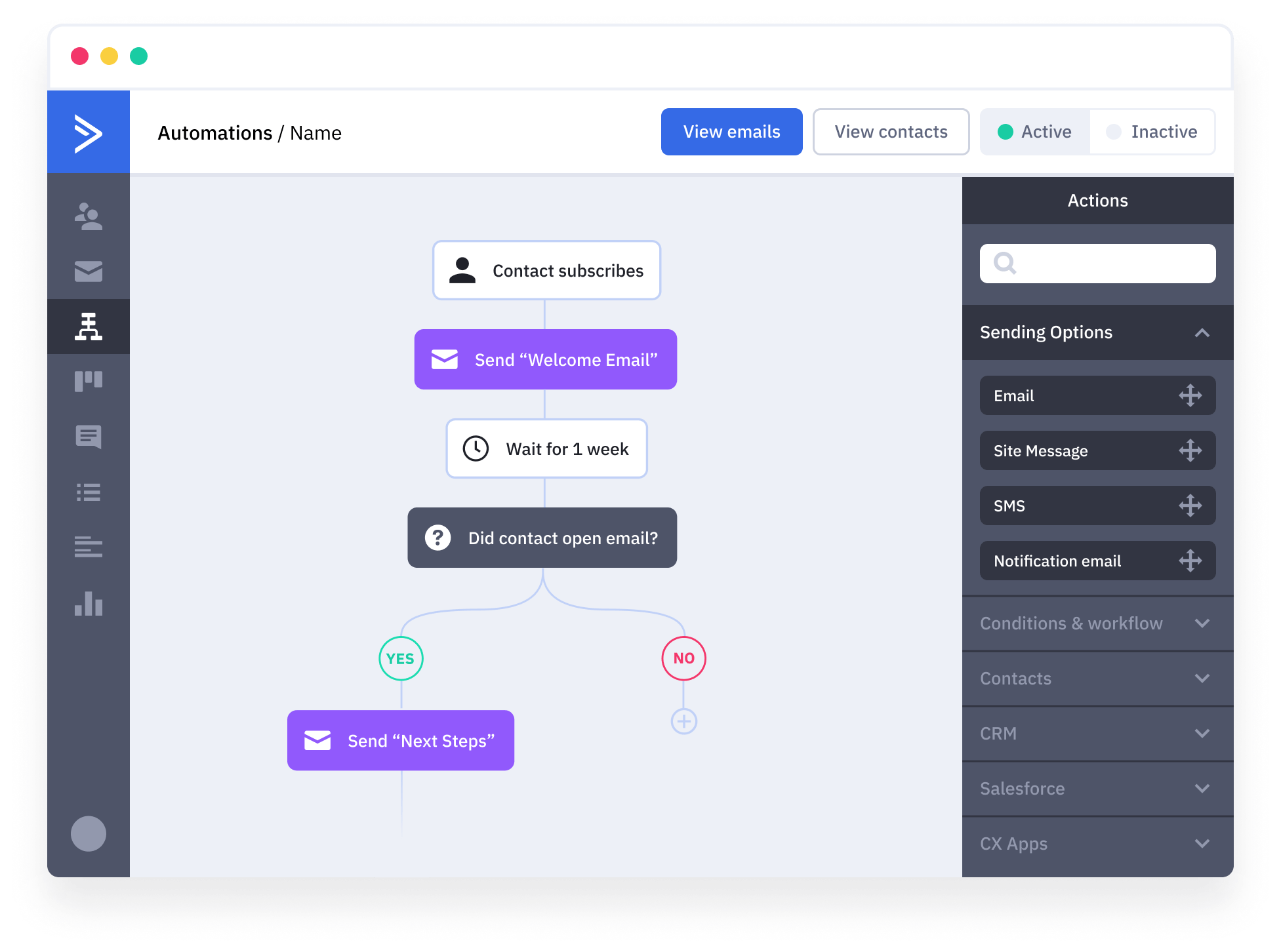
Task: Open the Wait for 1 week node
Action: [546, 448]
